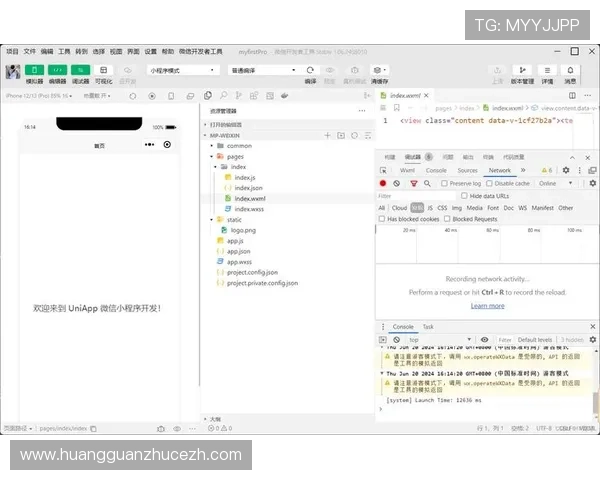Open the extensions icon in sidebar

[254, 96]
